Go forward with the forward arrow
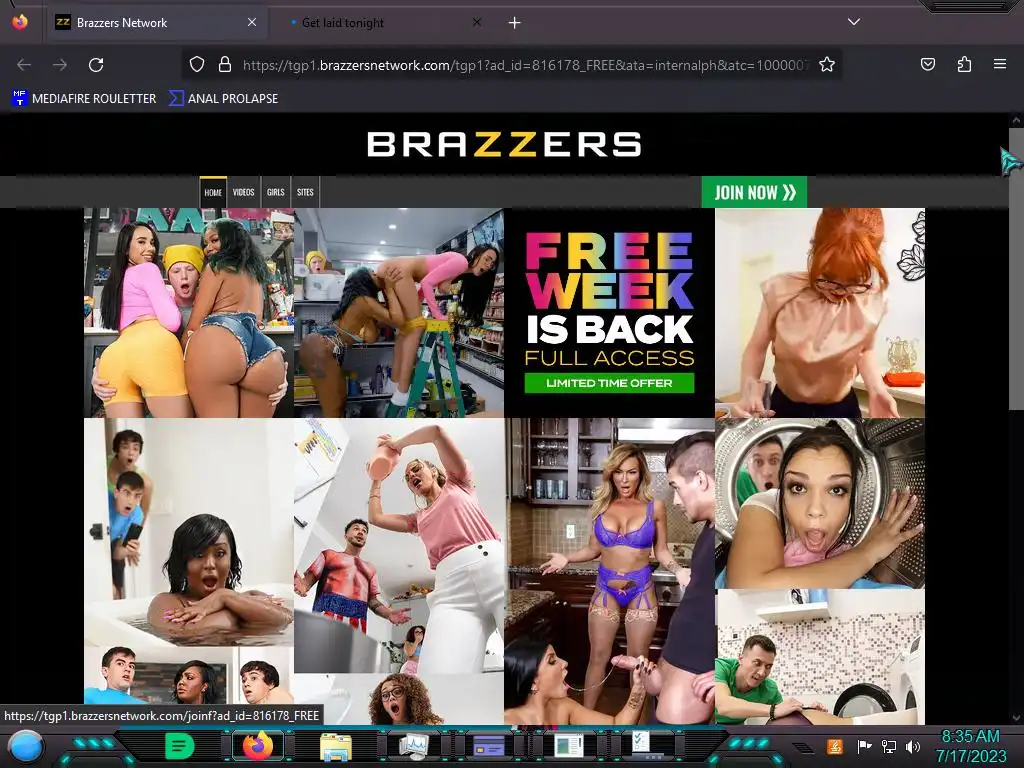The image size is (1024, 768). (60, 65)
